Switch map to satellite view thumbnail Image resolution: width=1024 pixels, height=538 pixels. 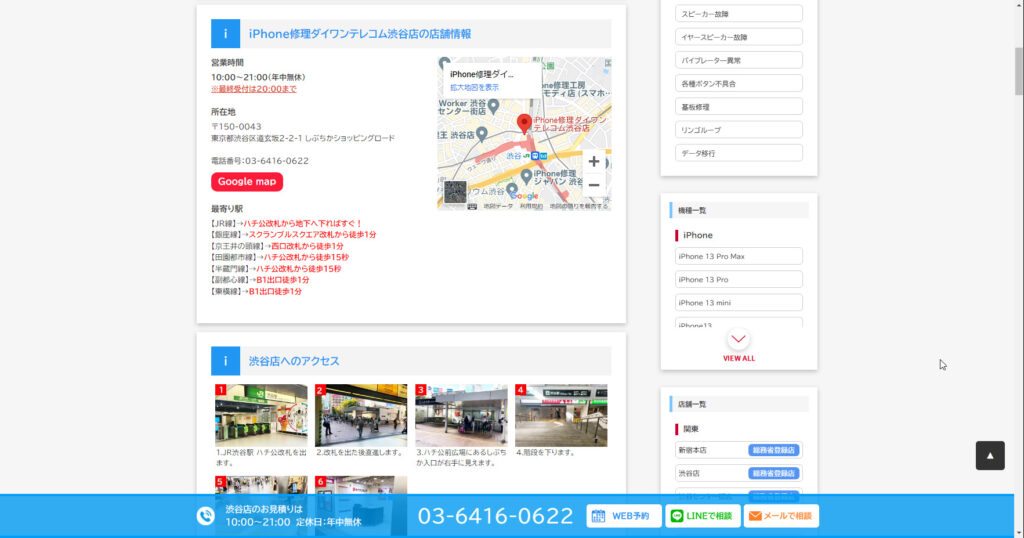(455, 192)
